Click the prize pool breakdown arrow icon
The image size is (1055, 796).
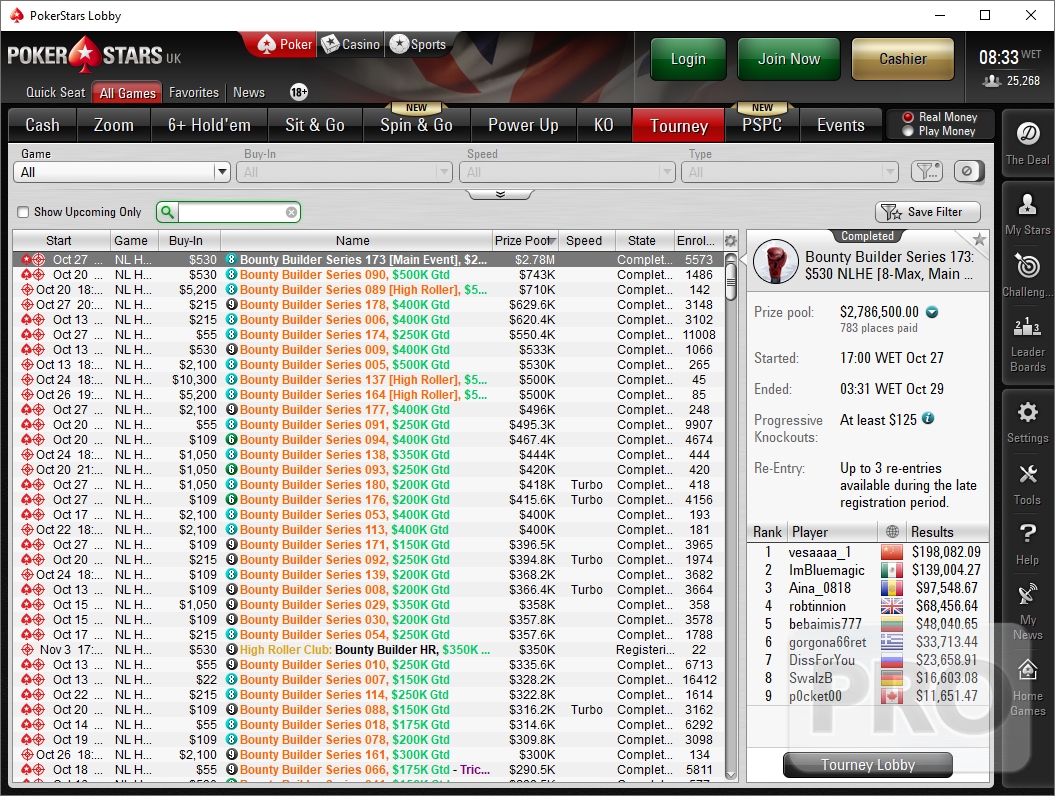[x=932, y=312]
